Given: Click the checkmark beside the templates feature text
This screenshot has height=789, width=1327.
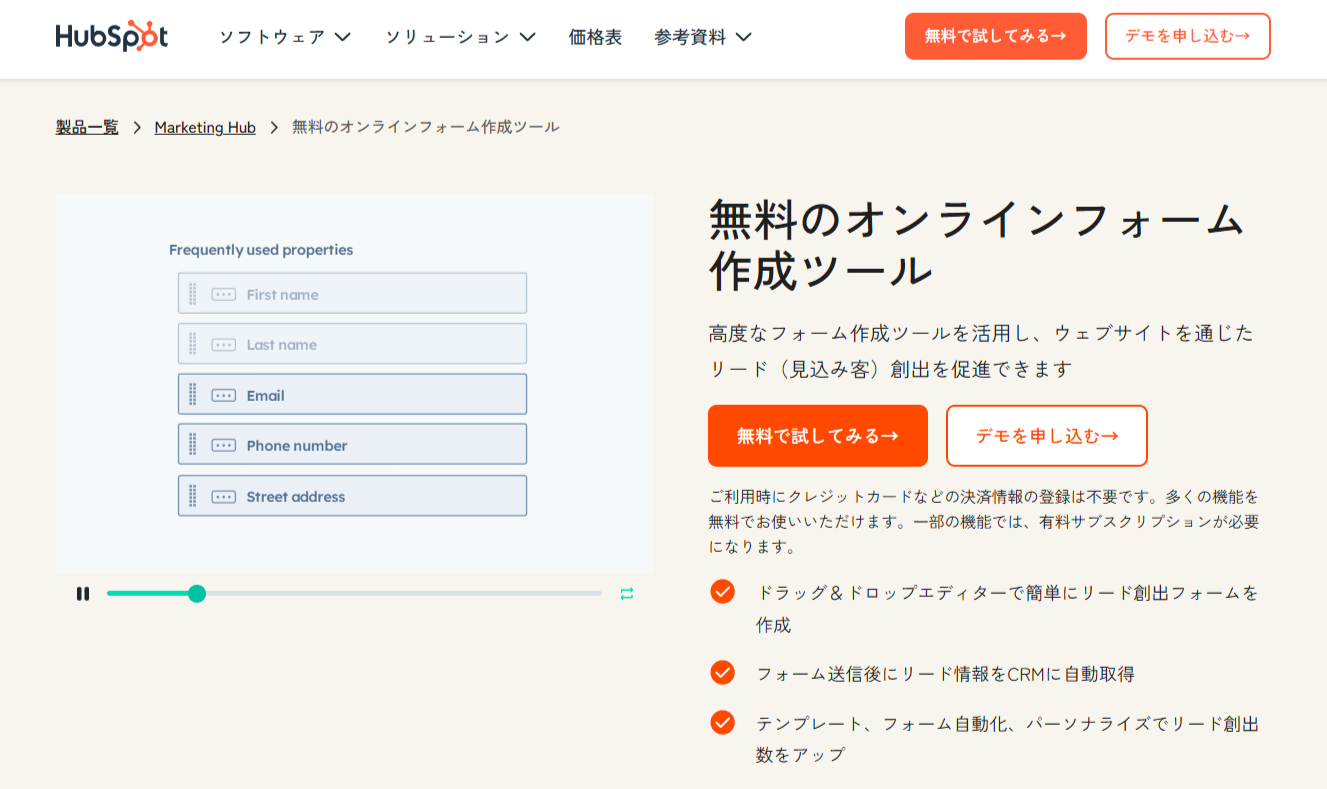Looking at the screenshot, I should [x=722, y=721].
